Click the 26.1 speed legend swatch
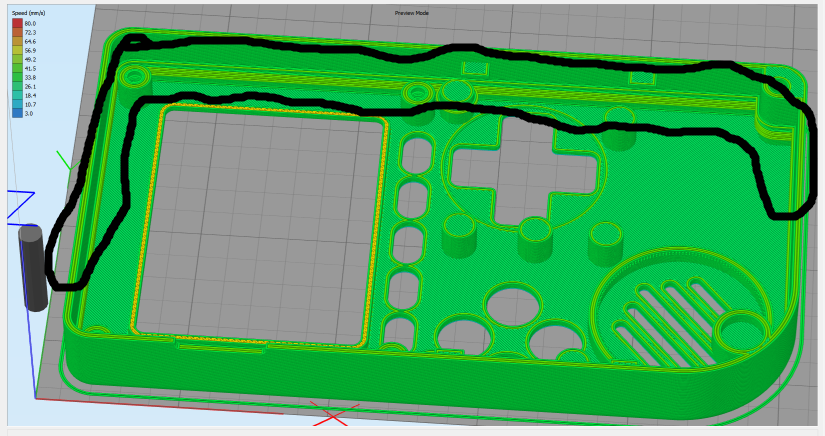This screenshot has width=825, height=436. coord(17,86)
